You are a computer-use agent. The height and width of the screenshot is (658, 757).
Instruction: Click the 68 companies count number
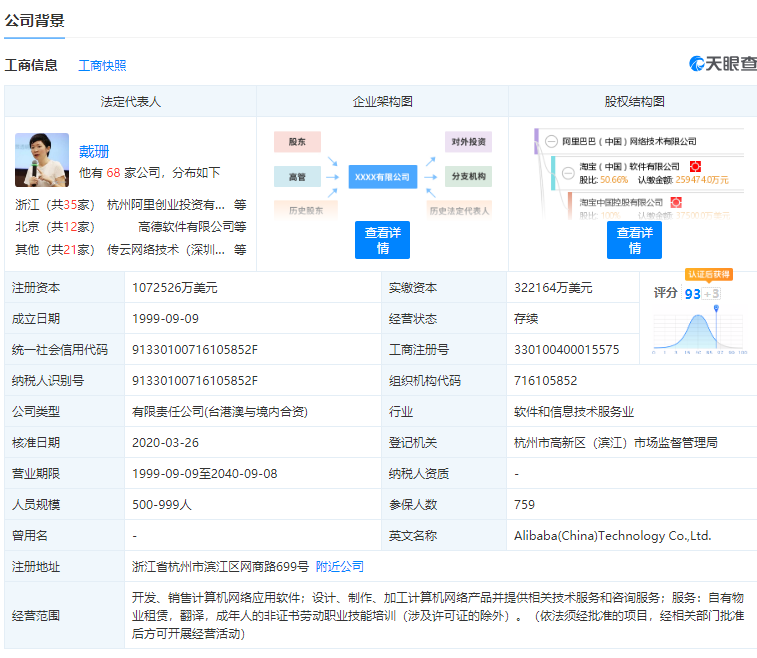[113, 173]
